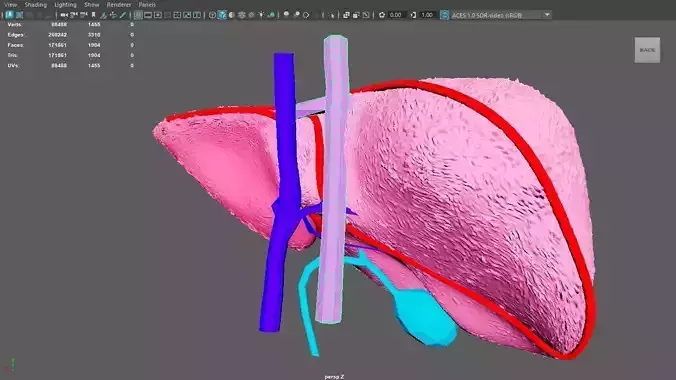Toggle the X-Ray icon
The height and width of the screenshot is (380, 676).
coord(346,15)
